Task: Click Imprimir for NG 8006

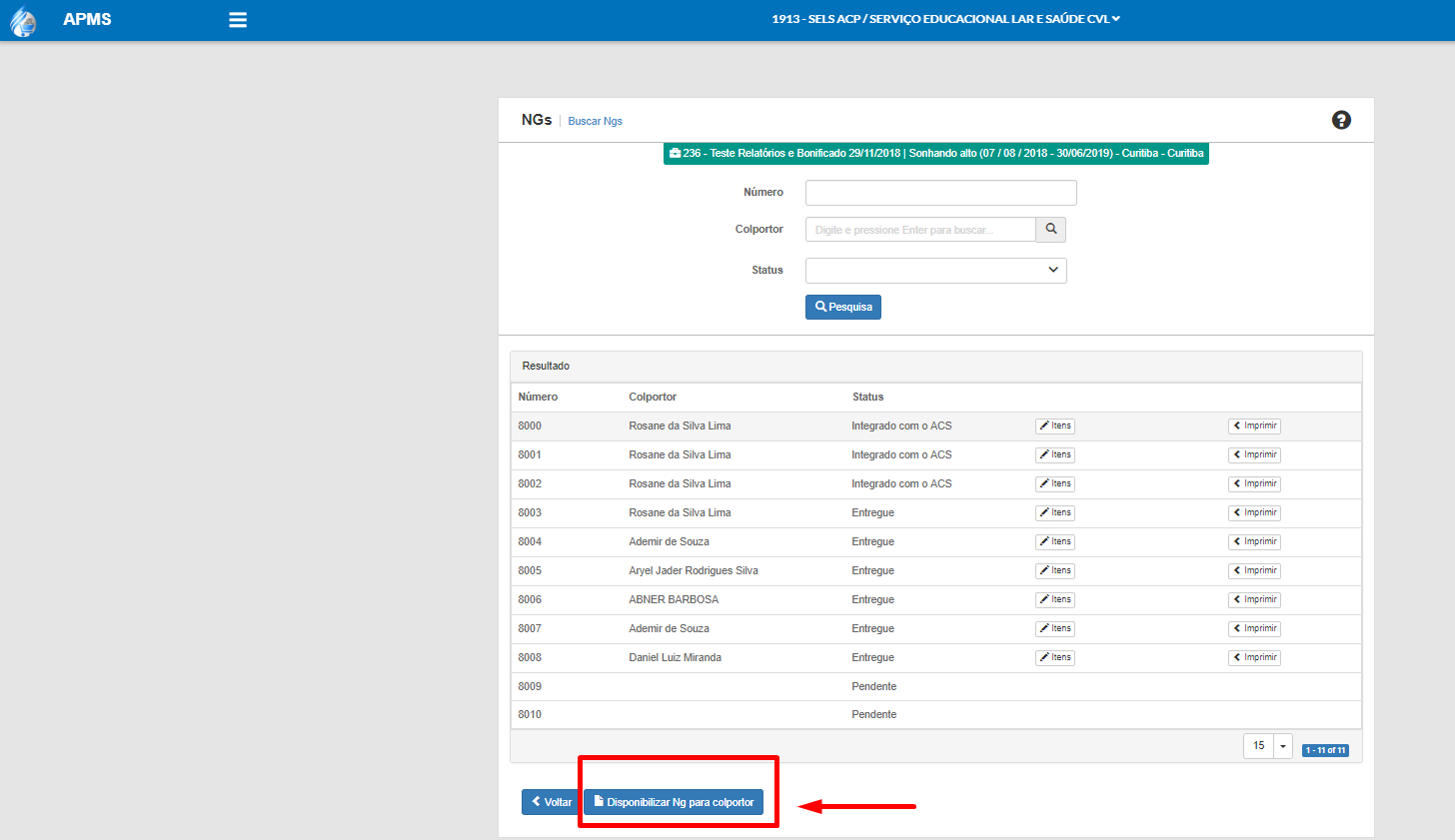Action: (x=1254, y=599)
